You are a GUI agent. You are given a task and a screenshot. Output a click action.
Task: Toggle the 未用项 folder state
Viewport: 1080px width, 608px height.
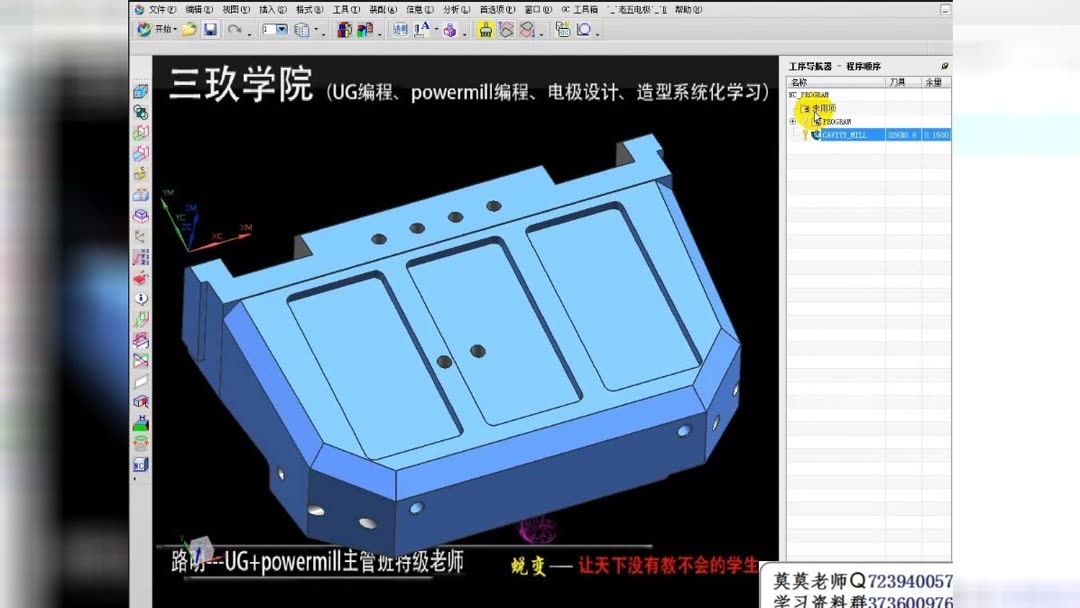coord(804,107)
